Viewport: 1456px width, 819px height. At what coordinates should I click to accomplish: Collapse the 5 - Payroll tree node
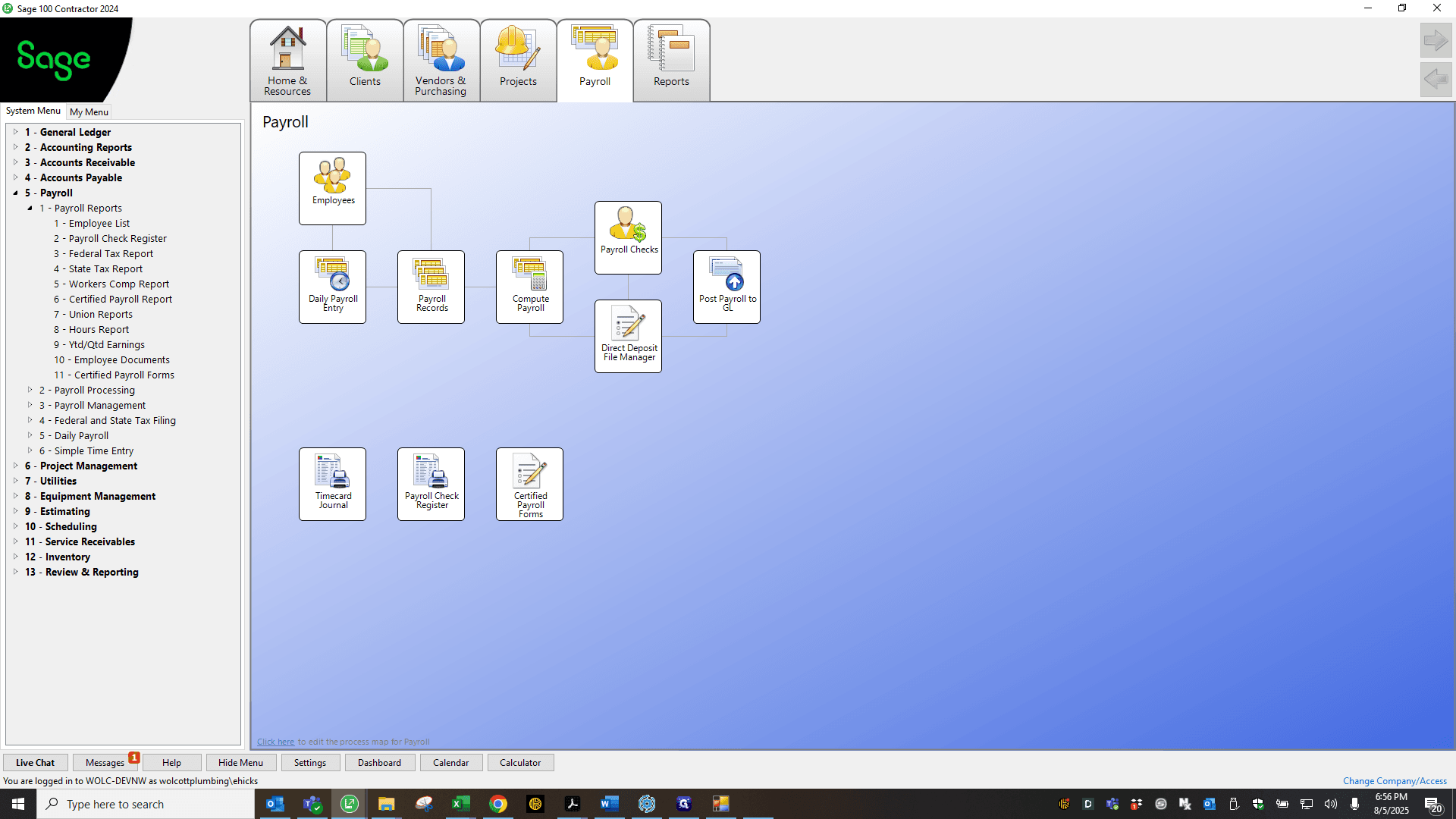point(15,193)
